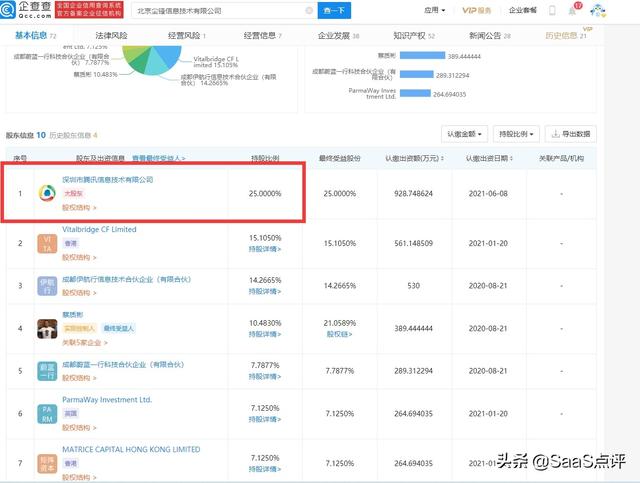Switch to the 法律风险 tab

(x=111, y=36)
